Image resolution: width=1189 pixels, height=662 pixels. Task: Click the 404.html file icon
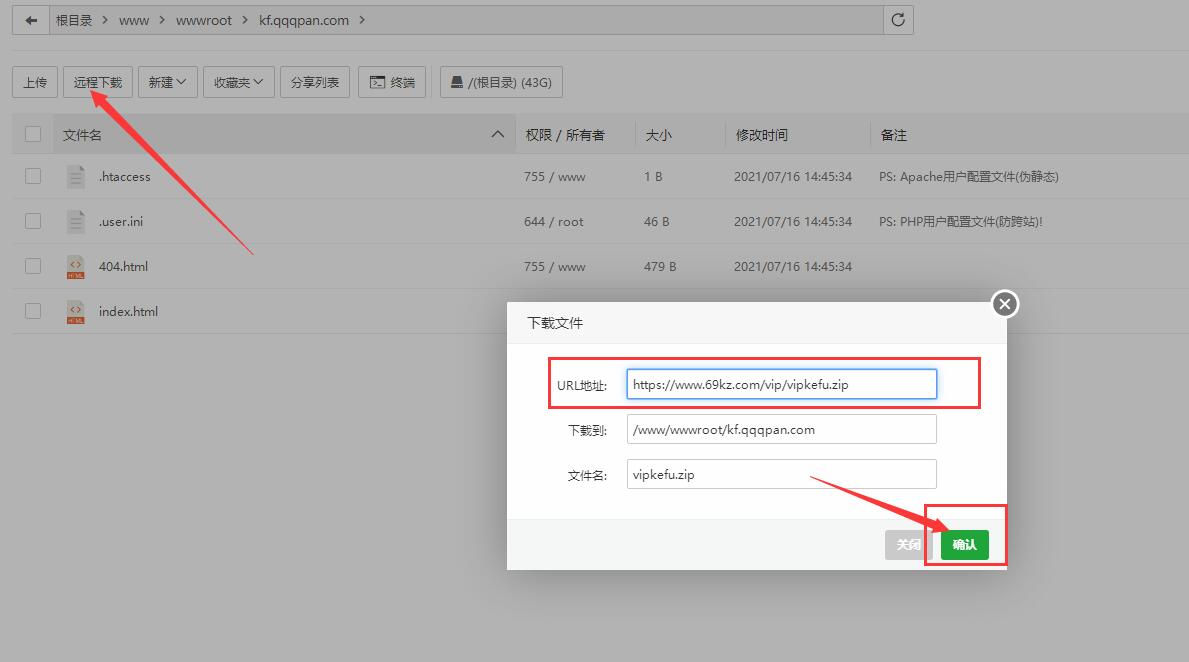[76, 267]
